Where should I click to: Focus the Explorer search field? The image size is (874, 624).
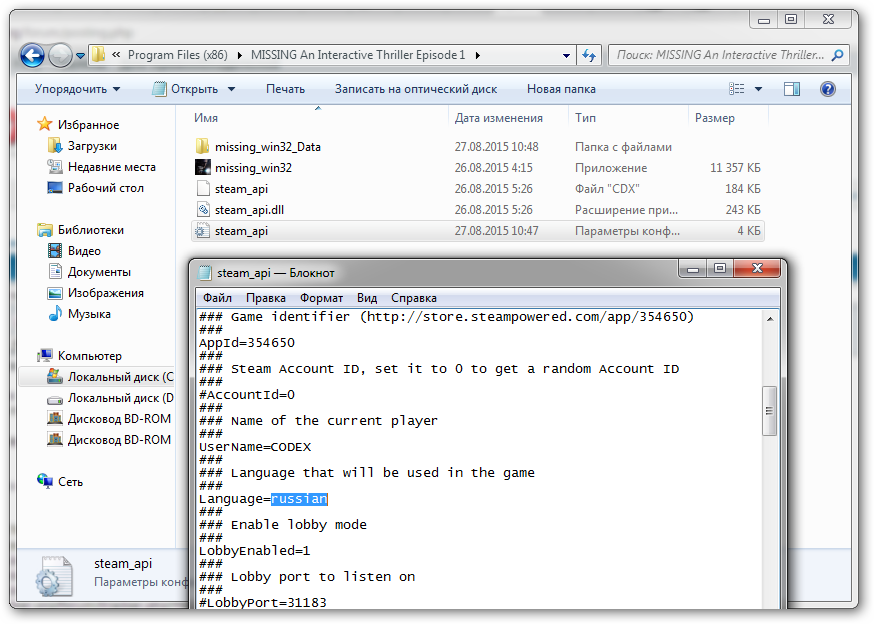click(720, 55)
